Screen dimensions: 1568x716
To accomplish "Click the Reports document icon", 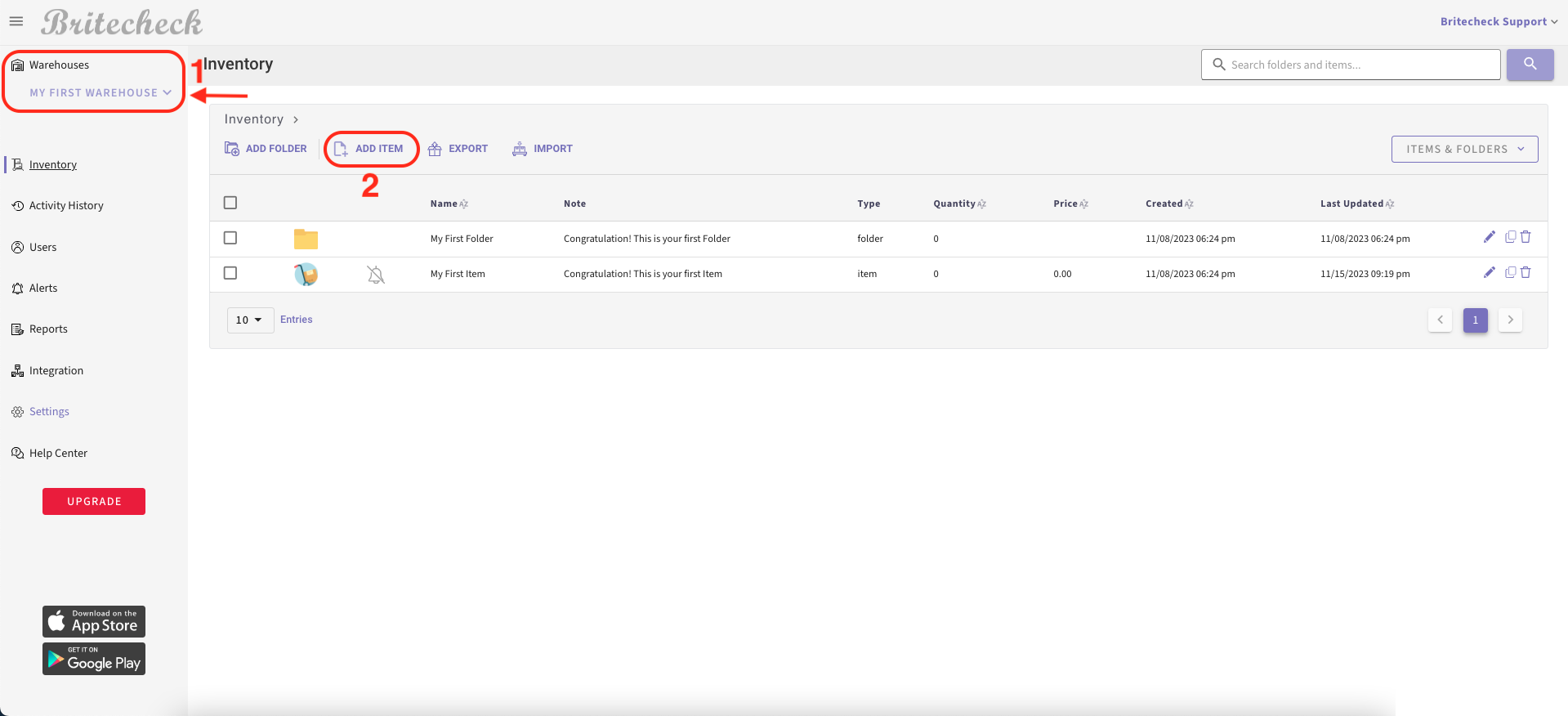I will (x=17, y=329).
